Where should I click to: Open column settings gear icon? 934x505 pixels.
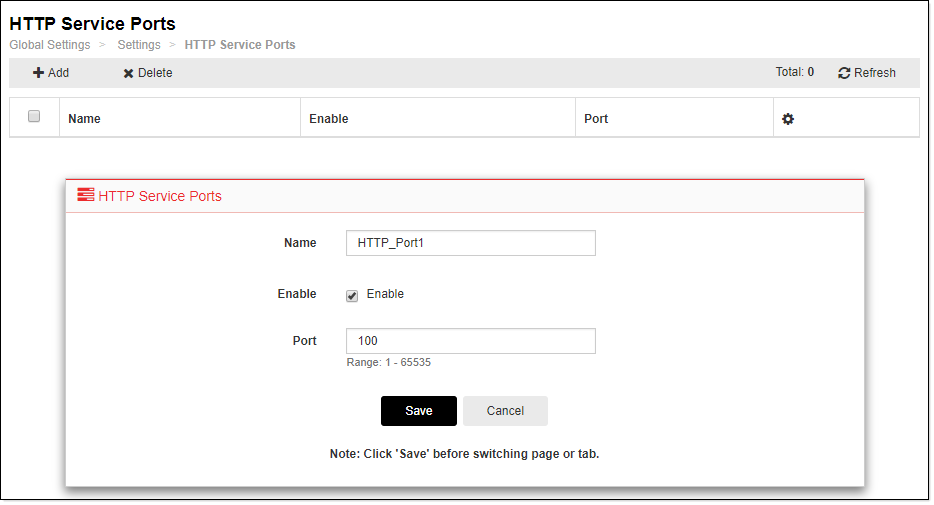[787, 119]
